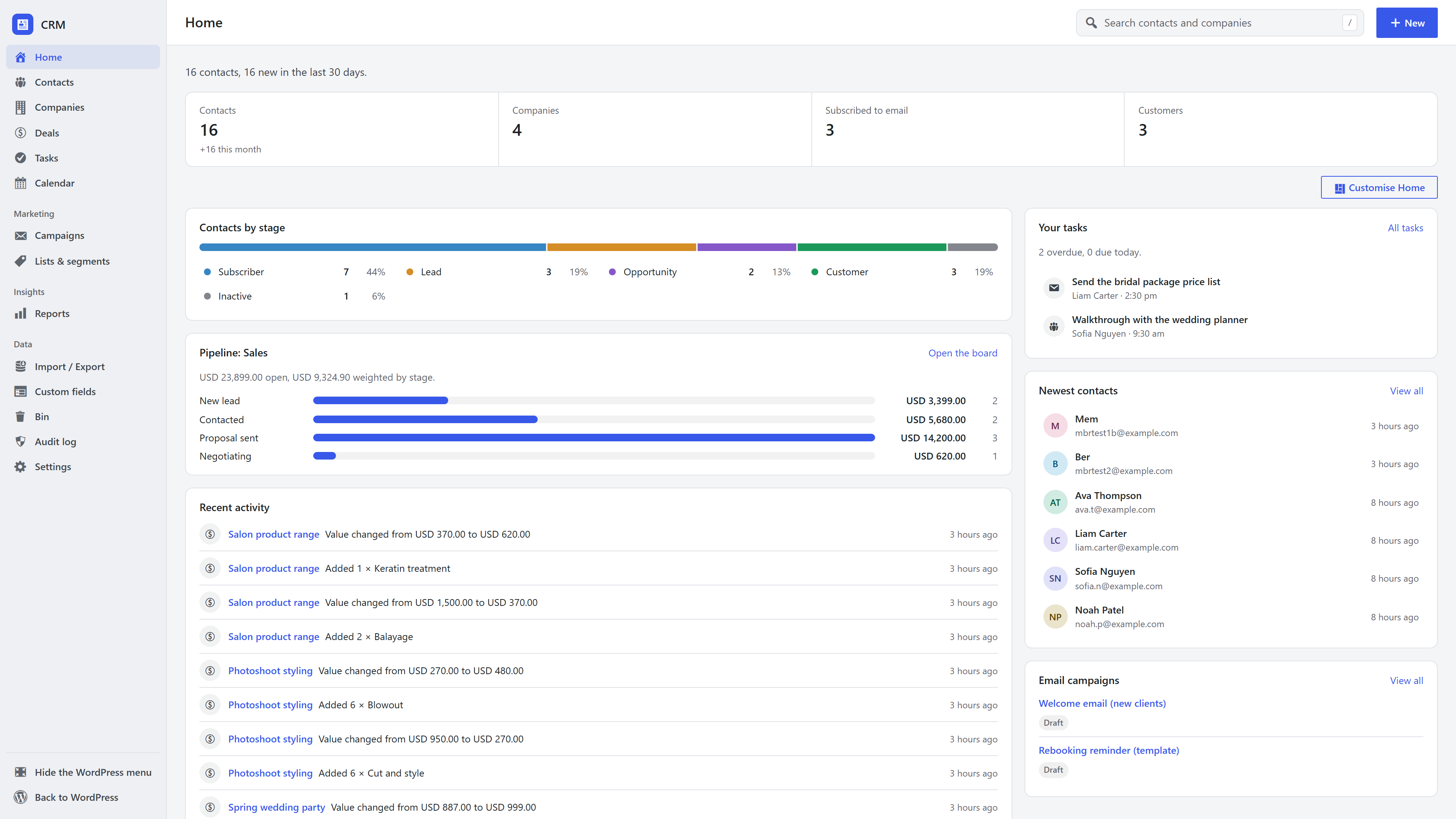Open Spring wedding party deal link

click(x=276, y=807)
